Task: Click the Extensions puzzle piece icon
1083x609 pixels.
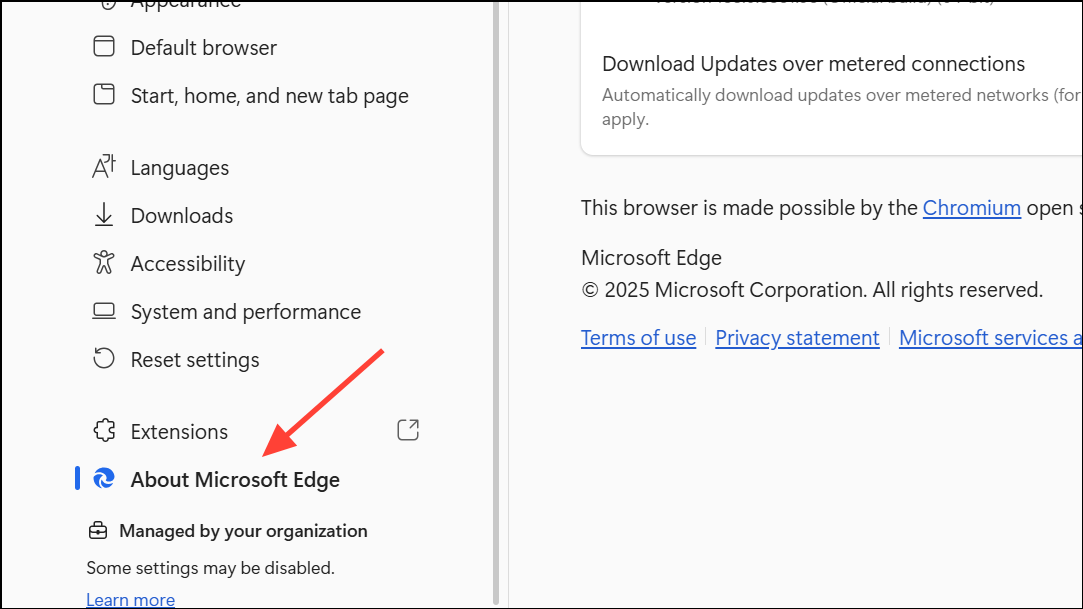Action: (x=104, y=431)
